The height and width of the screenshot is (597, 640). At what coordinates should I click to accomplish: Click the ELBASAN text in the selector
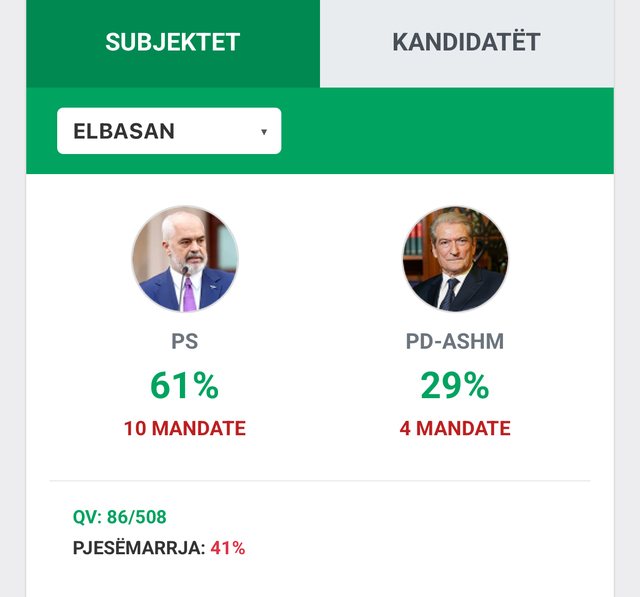[x=124, y=131]
